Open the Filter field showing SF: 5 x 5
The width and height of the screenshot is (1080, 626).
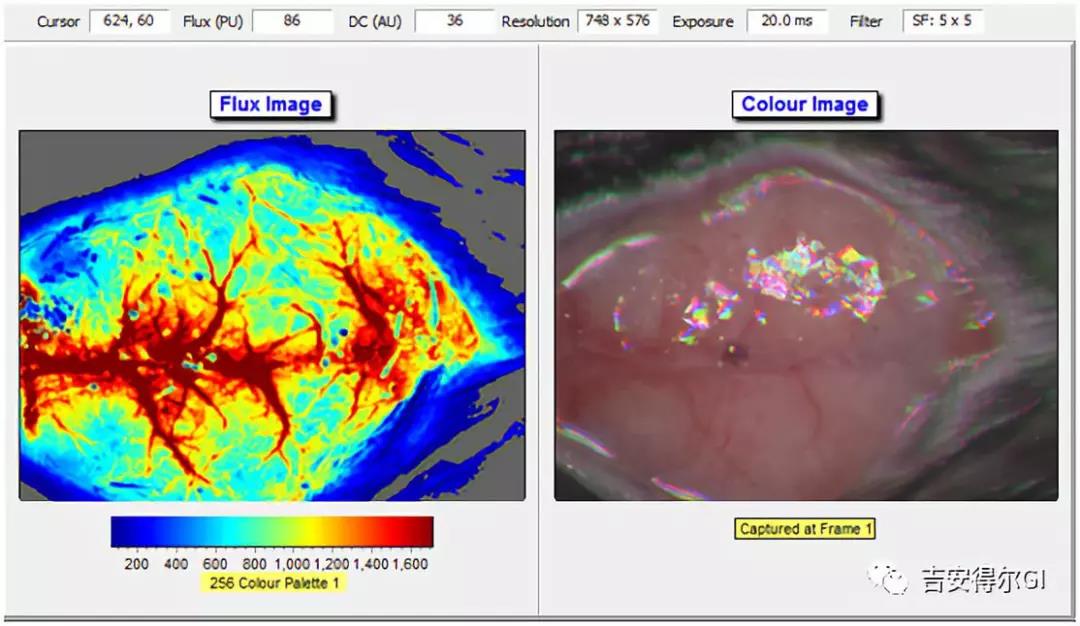tap(942, 20)
